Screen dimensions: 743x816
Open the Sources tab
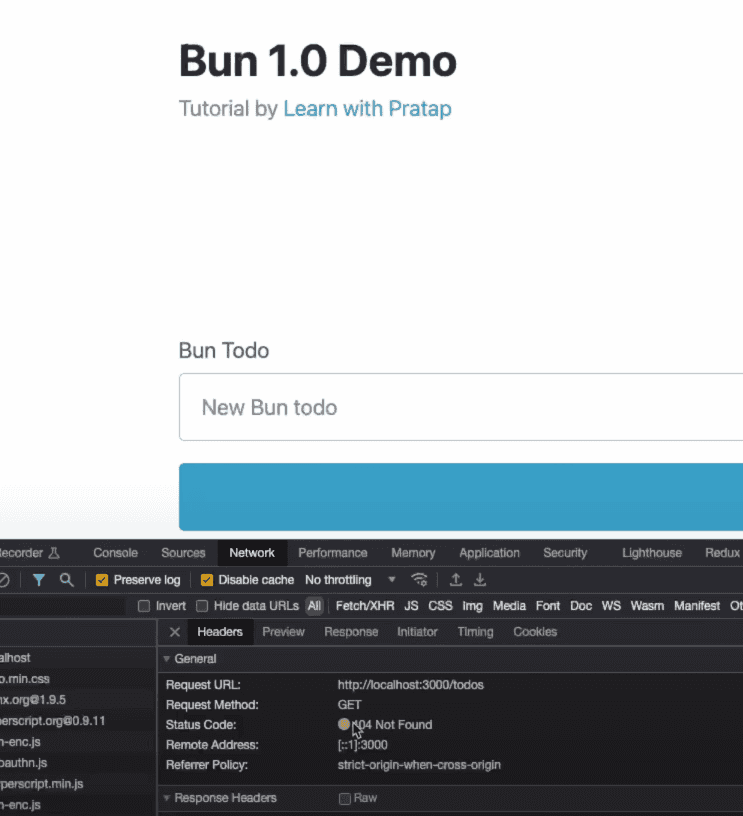(x=183, y=553)
